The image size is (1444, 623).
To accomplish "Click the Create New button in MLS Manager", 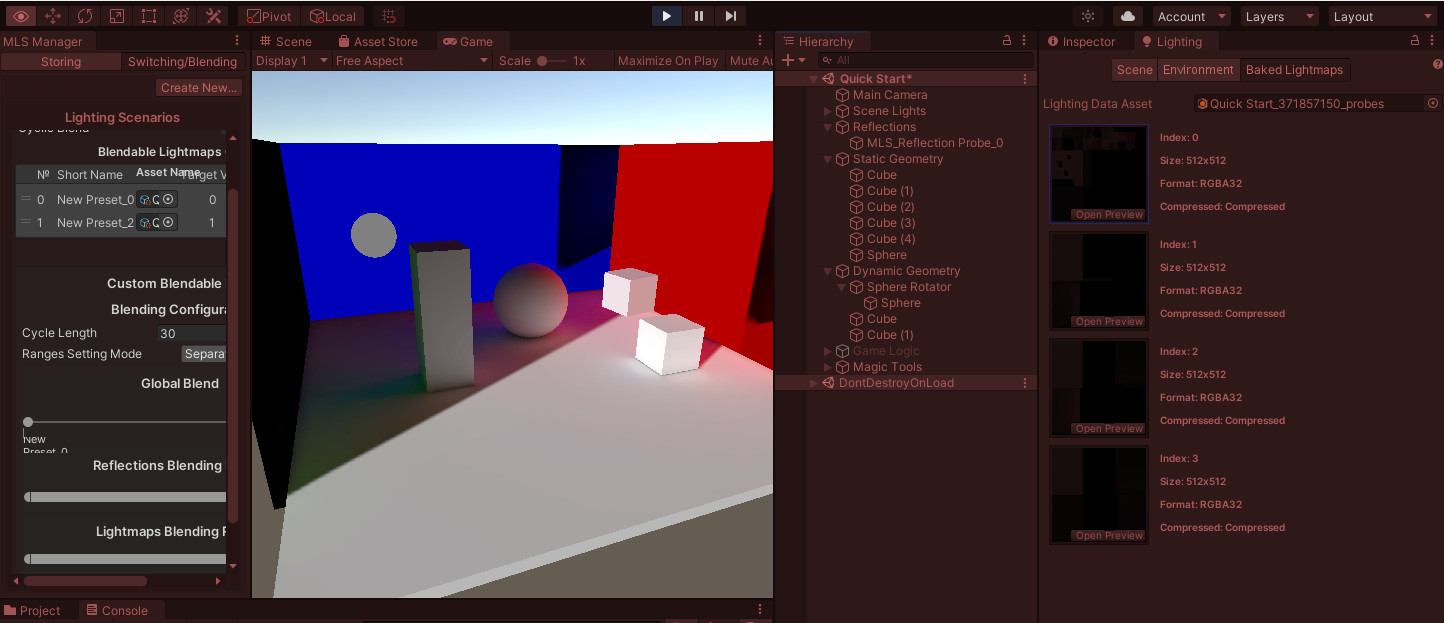I will tap(198, 87).
